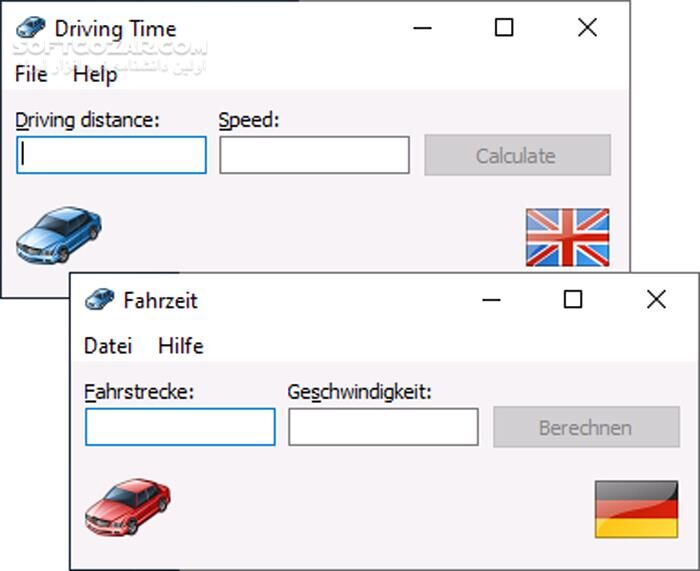
Task: Click the blue car image
Action: tap(58, 235)
